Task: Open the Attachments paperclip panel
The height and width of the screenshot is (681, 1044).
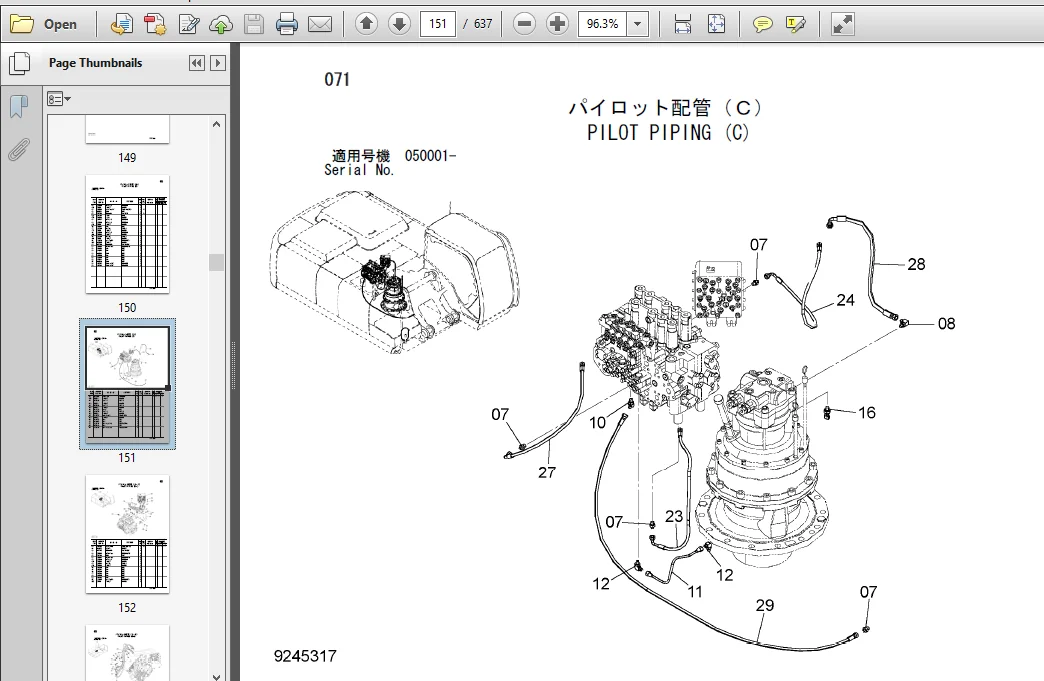Action: [x=19, y=150]
